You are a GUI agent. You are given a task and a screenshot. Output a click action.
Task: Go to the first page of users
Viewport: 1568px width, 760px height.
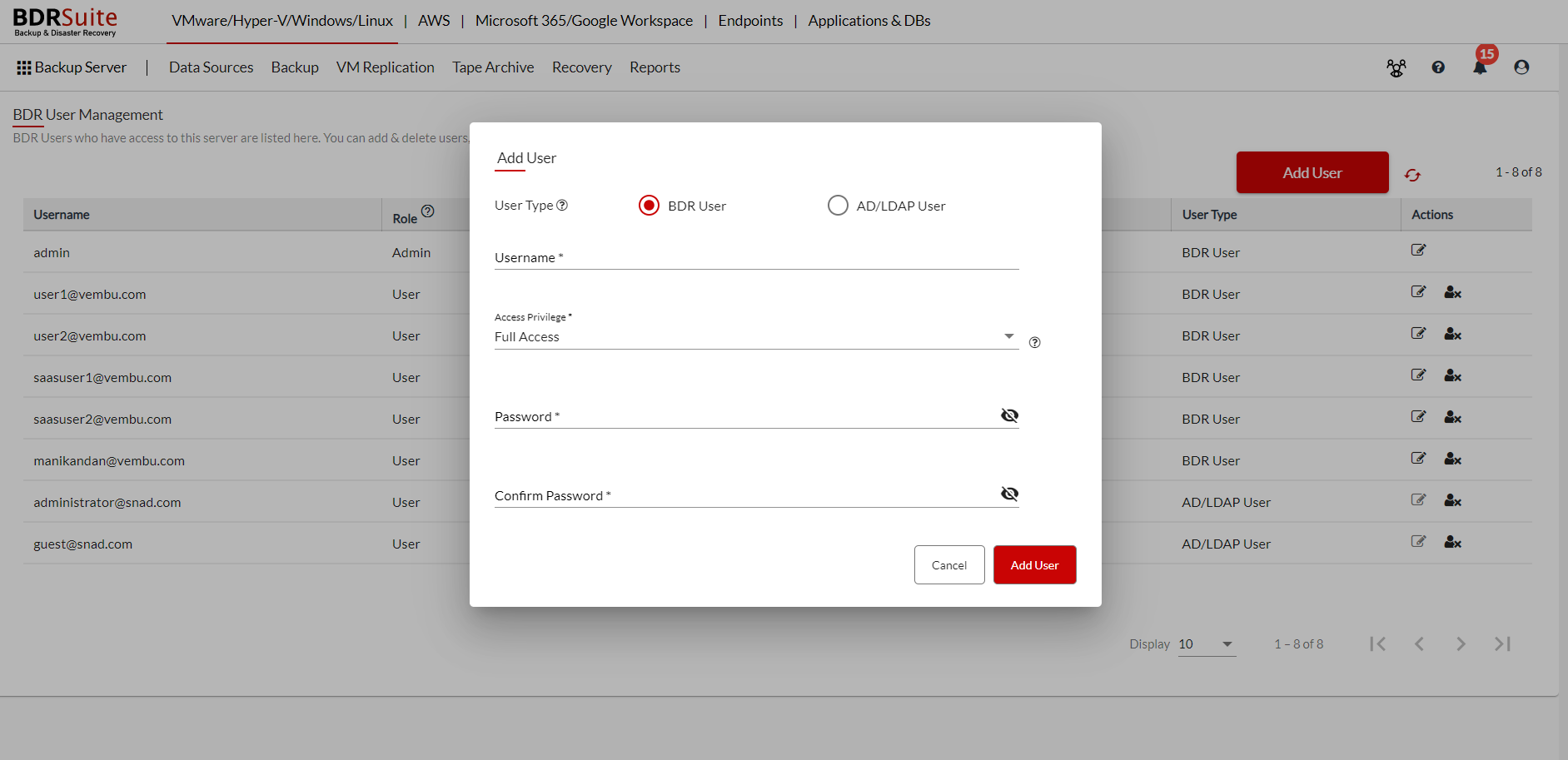coord(1377,644)
